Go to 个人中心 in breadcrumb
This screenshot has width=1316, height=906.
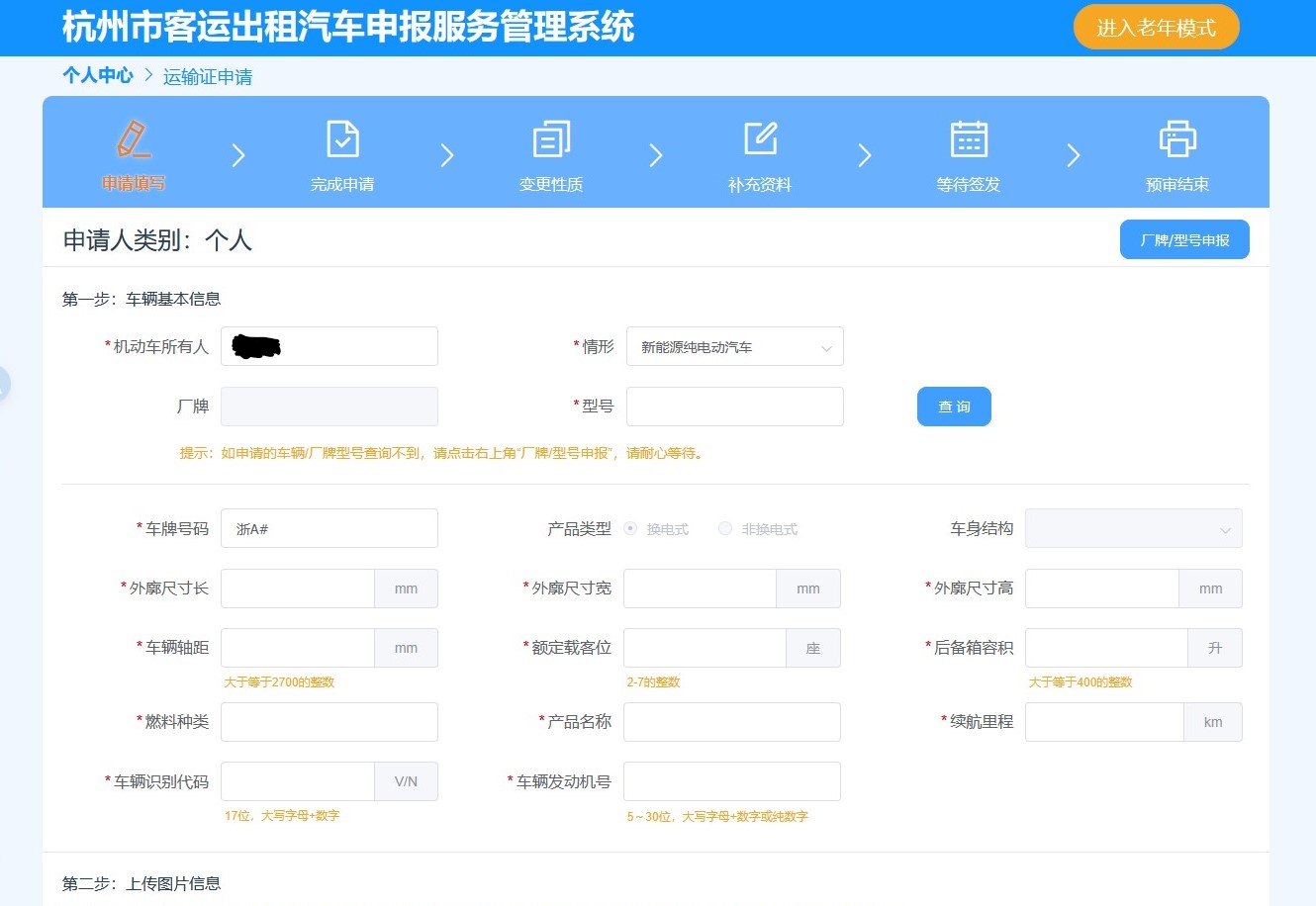click(98, 75)
